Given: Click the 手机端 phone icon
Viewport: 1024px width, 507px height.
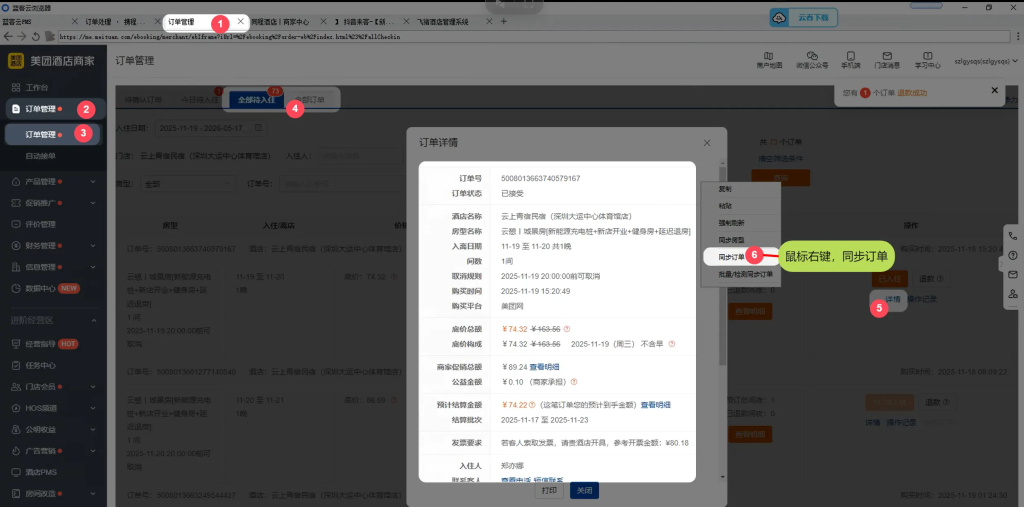Looking at the screenshot, I should point(850,56).
